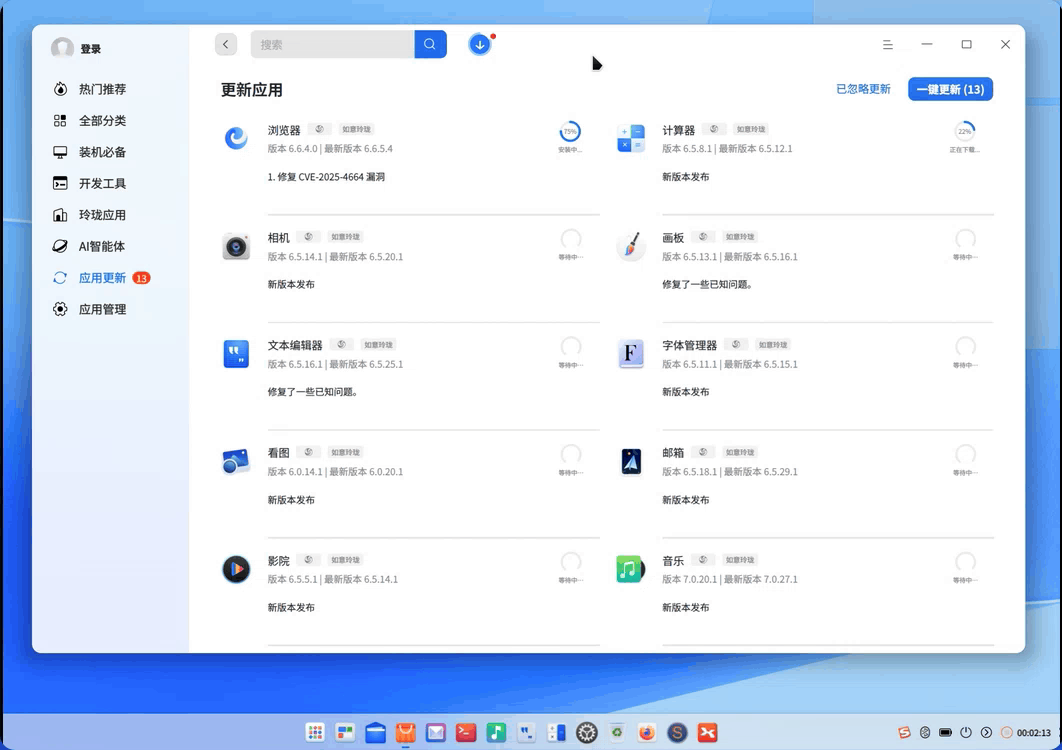Click the 看图 app name
1062x750 pixels.
pos(278,453)
